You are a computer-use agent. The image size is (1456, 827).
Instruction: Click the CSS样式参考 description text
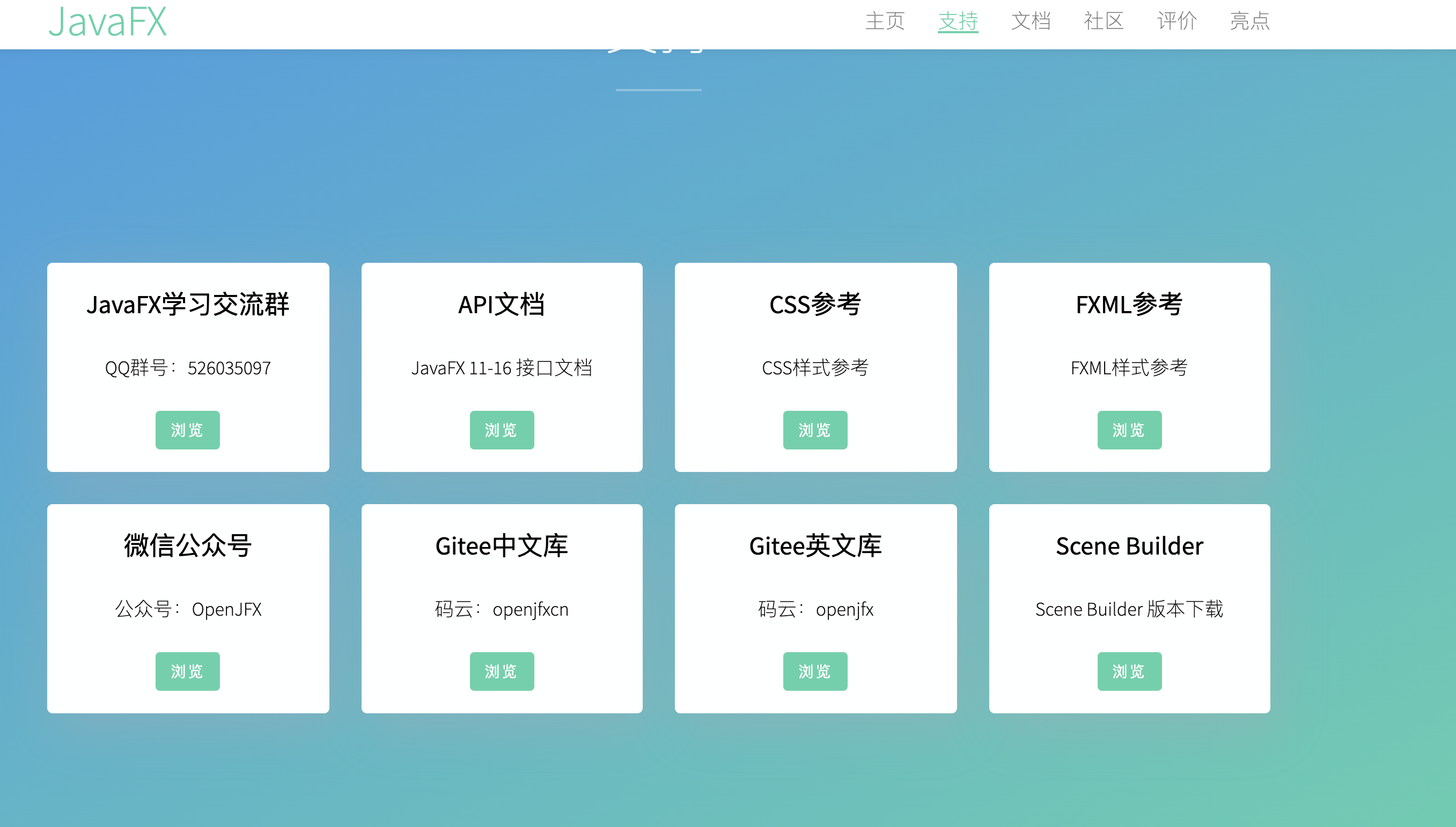click(815, 368)
